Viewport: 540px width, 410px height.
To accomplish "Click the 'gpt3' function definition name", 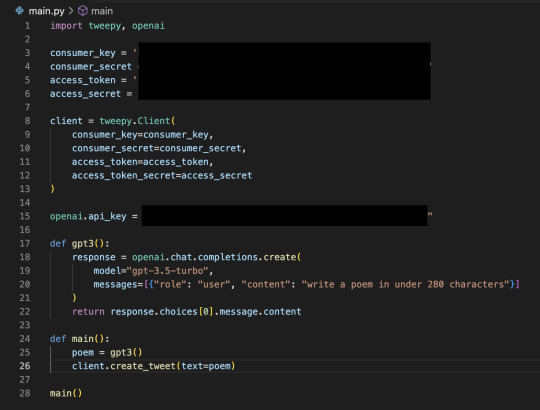I will (x=83, y=244).
